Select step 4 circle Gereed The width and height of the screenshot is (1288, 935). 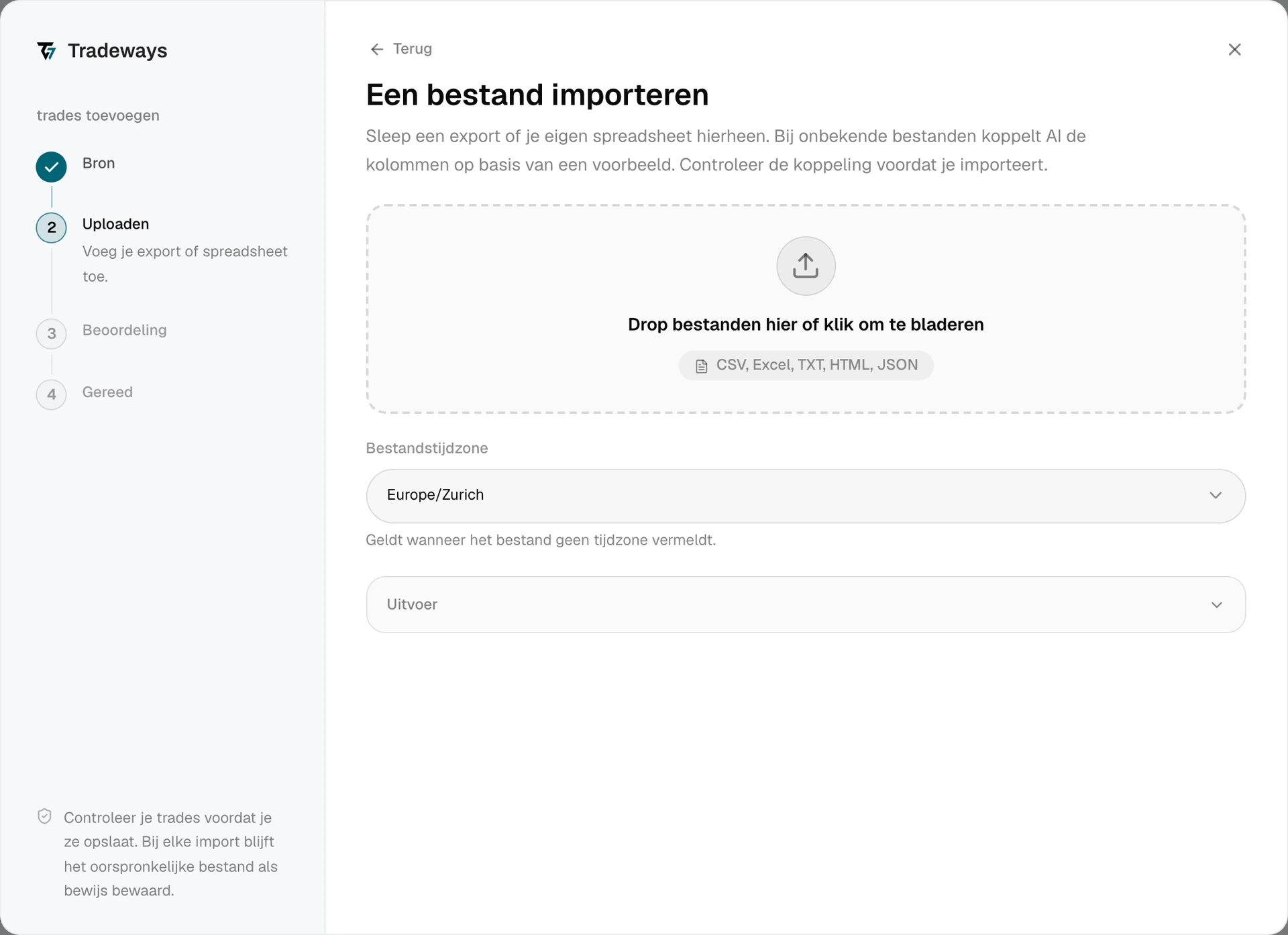pos(51,394)
